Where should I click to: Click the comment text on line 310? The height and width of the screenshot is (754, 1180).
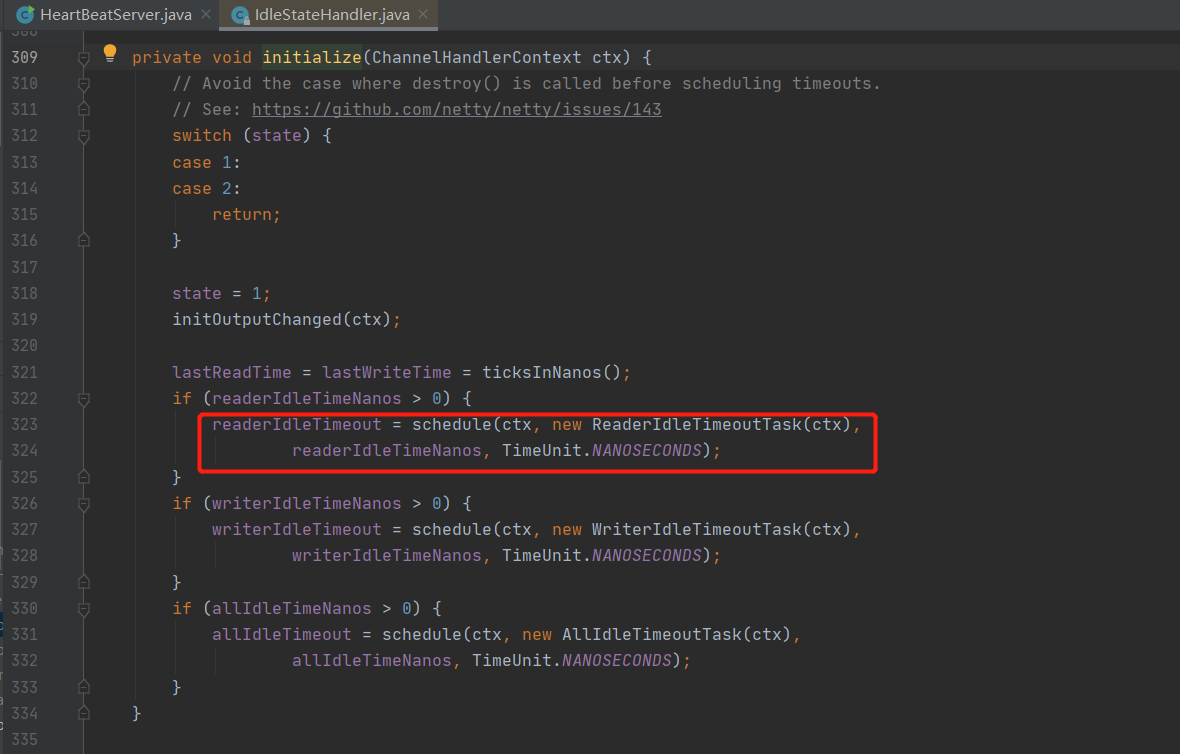pyautogui.click(x=527, y=84)
